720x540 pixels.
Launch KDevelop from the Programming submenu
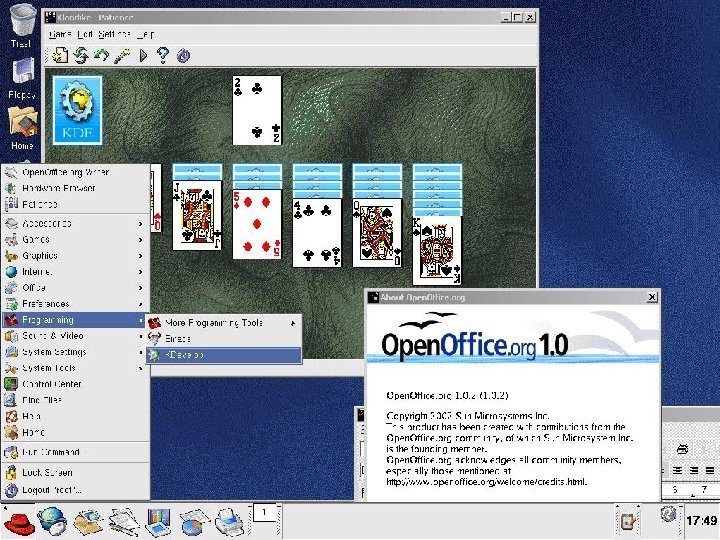[224, 355]
